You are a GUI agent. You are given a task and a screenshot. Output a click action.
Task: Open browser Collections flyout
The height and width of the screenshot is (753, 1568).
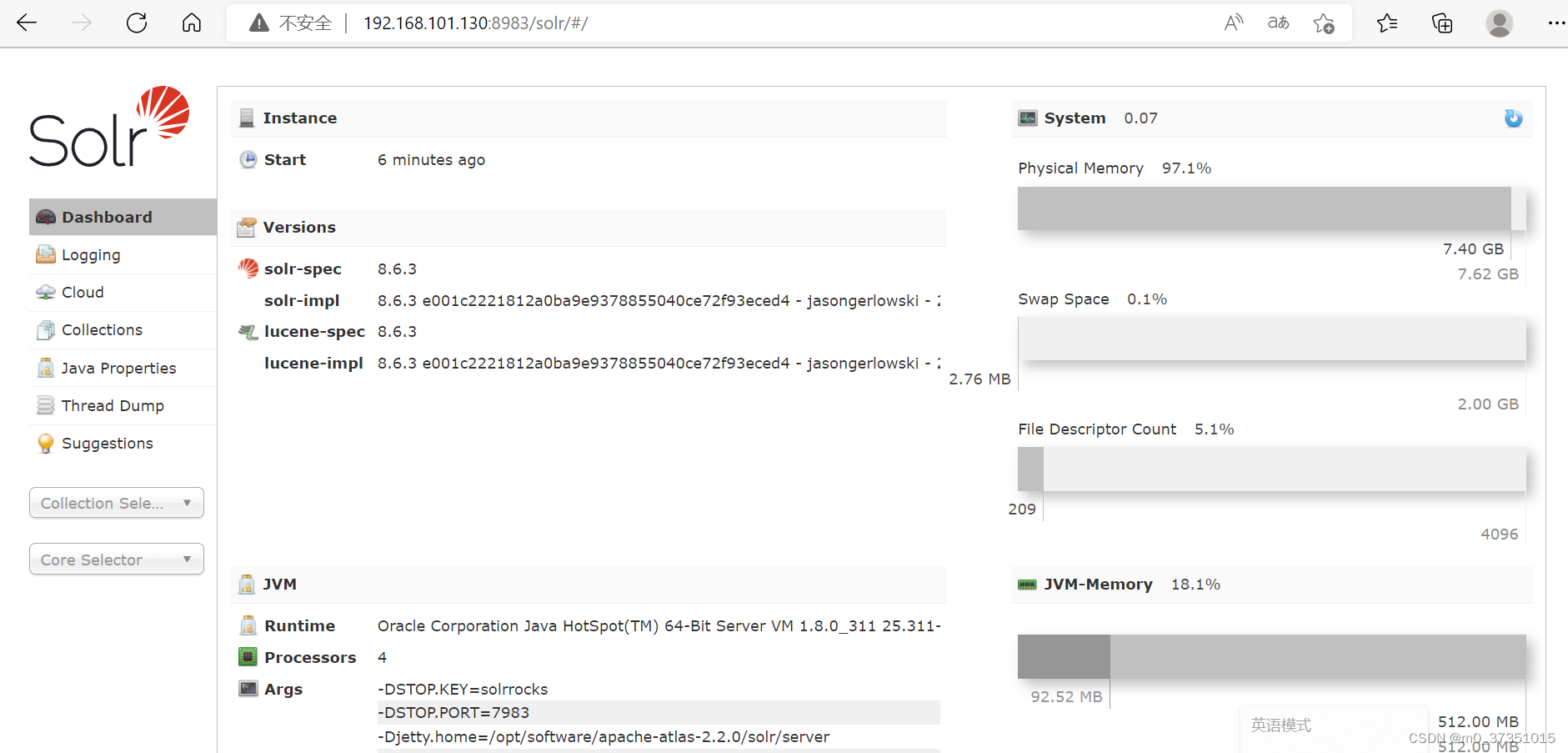point(1442,23)
